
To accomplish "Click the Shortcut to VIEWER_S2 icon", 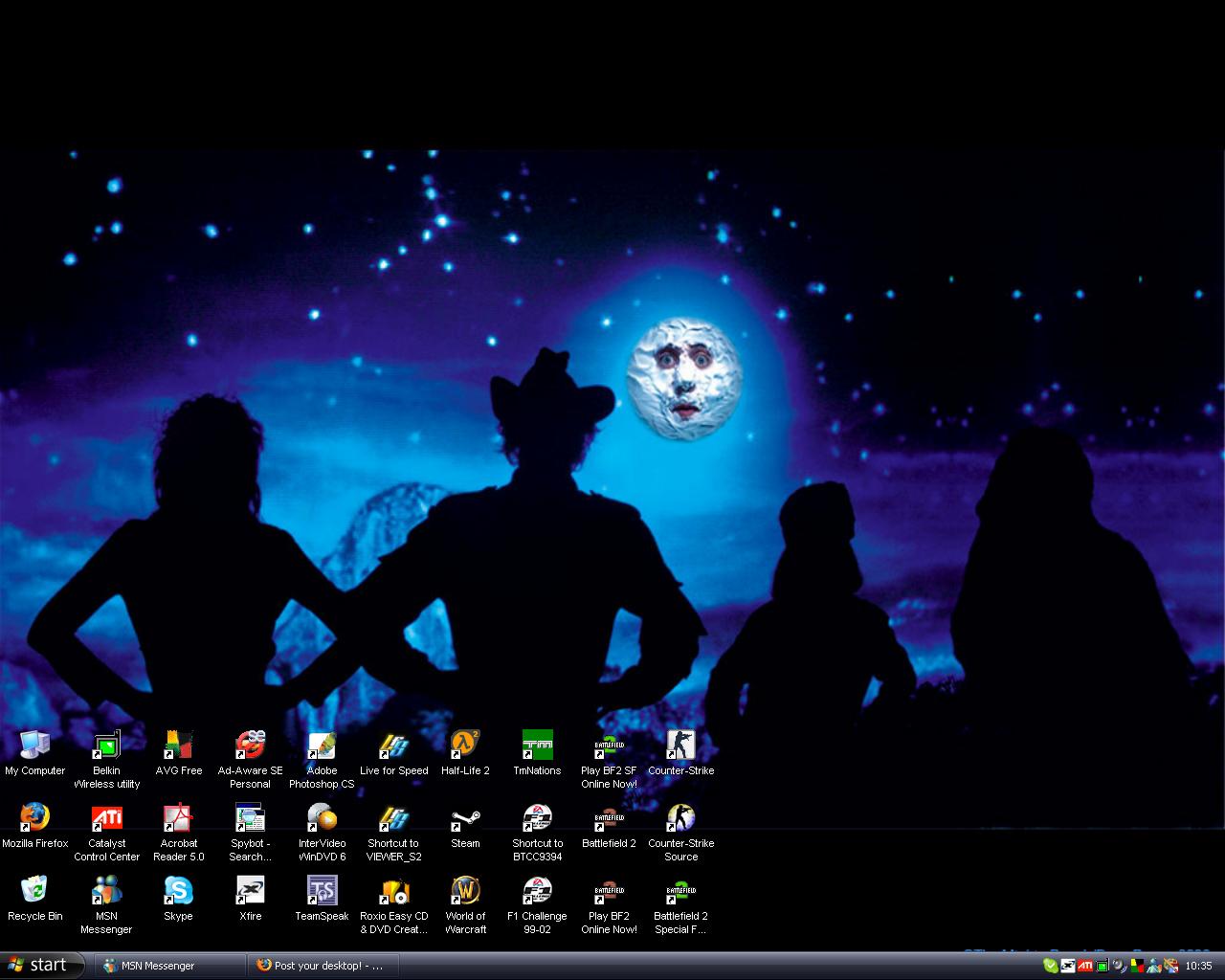I will pyautogui.click(x=393, y=832).
